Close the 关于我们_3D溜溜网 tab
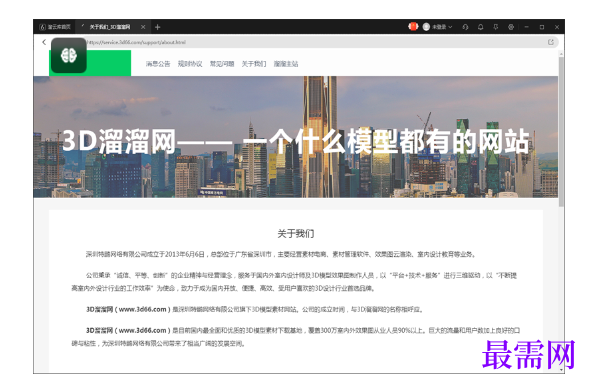594x386 pixels. click(143, 27)
